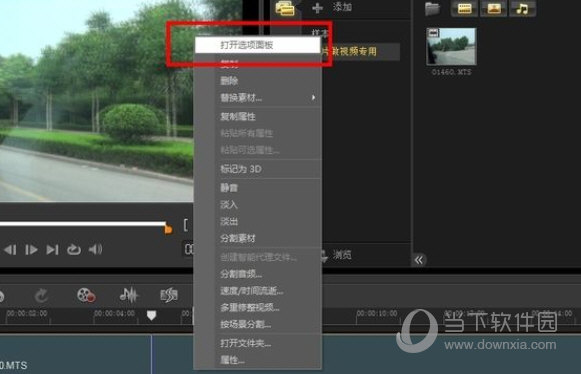
Task: Click the import media folder icon
Action: click(x=432, y=8)
